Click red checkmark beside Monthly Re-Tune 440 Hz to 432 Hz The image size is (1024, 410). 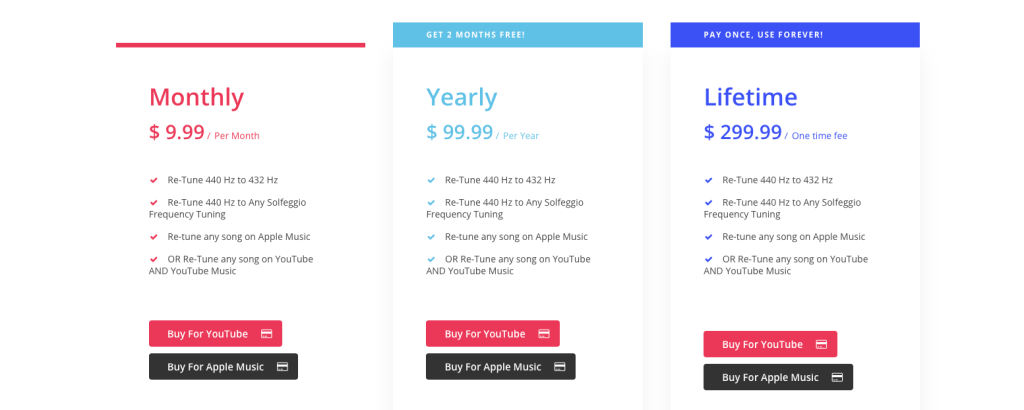pos(154,180)
